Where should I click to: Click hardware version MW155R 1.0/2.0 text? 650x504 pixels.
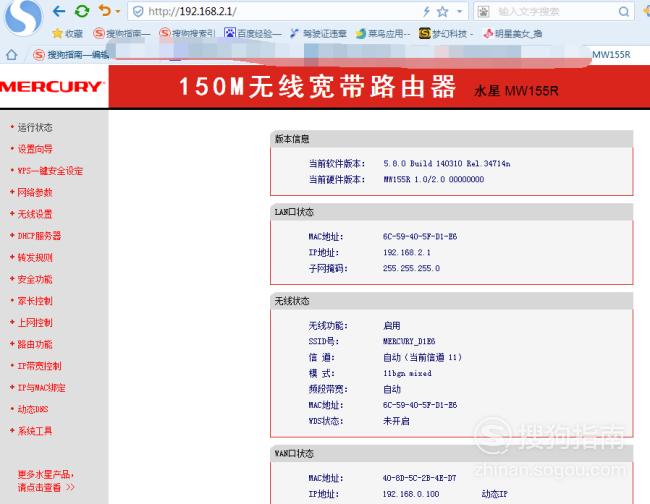(x=434, y=179)
